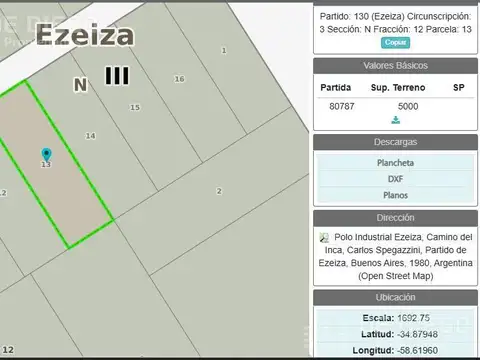Click the Copiar button
480x360 pixels.
click(395, 43)
